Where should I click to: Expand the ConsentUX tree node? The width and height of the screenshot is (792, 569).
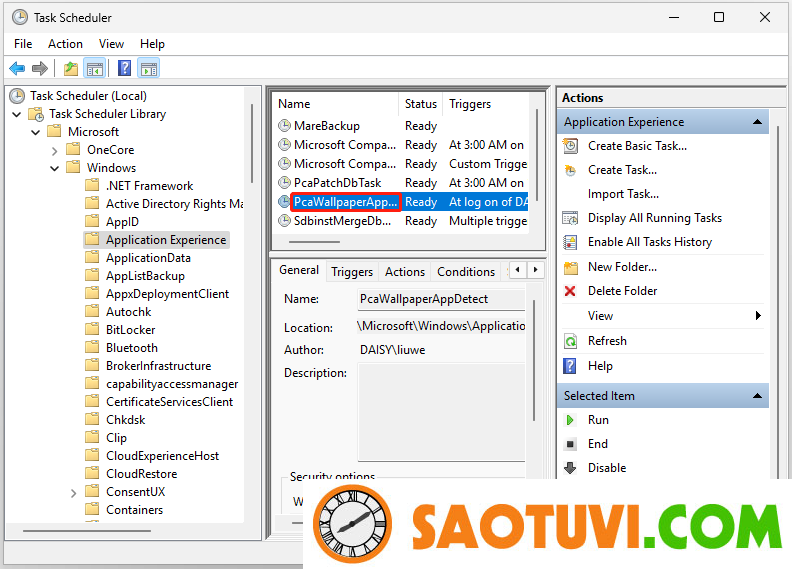73,493
